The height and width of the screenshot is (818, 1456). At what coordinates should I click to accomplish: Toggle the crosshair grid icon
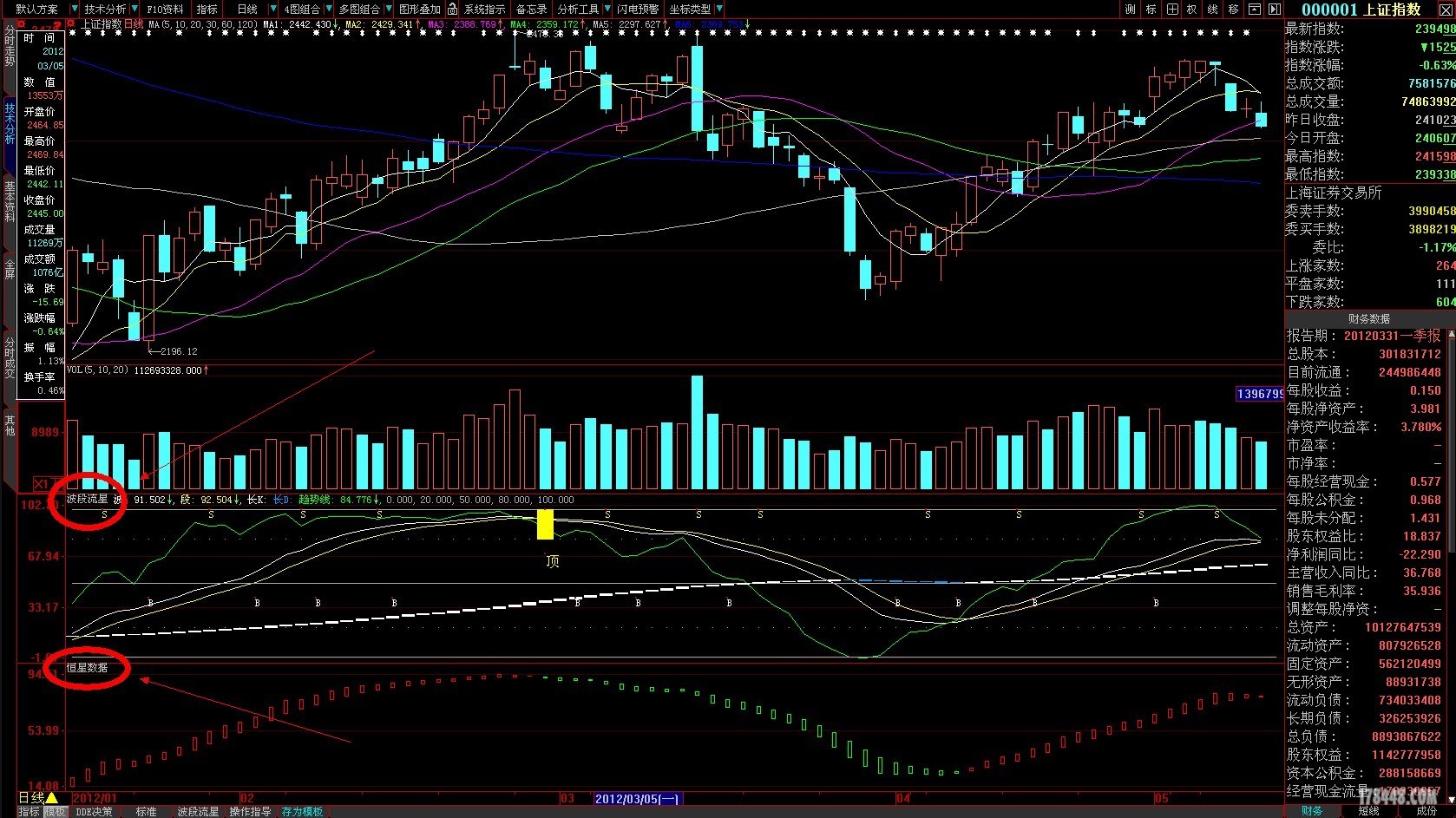pos(1172,9)
